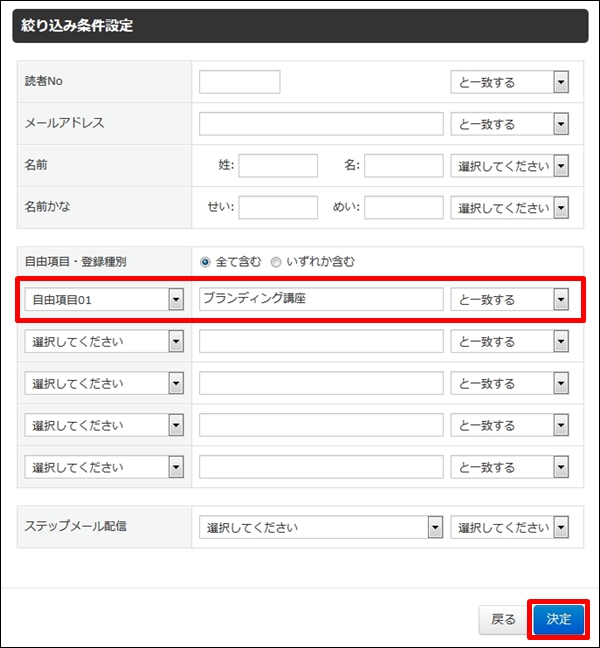The image size is (600, 648).
Task: Select the 全て含む radio button
Action: (205, 262)
